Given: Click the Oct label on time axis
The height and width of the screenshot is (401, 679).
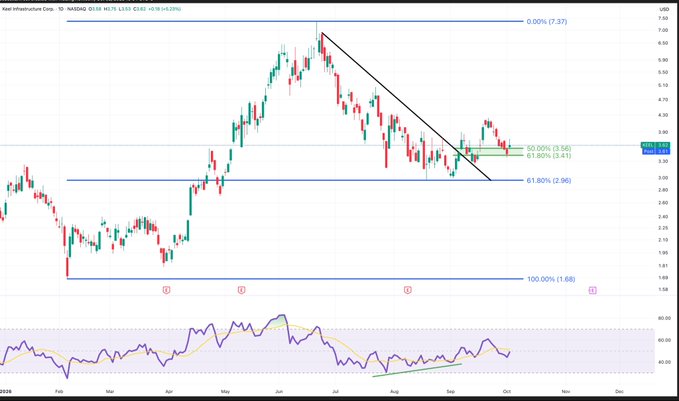Looking at the screenshot, I should point(507,391).
